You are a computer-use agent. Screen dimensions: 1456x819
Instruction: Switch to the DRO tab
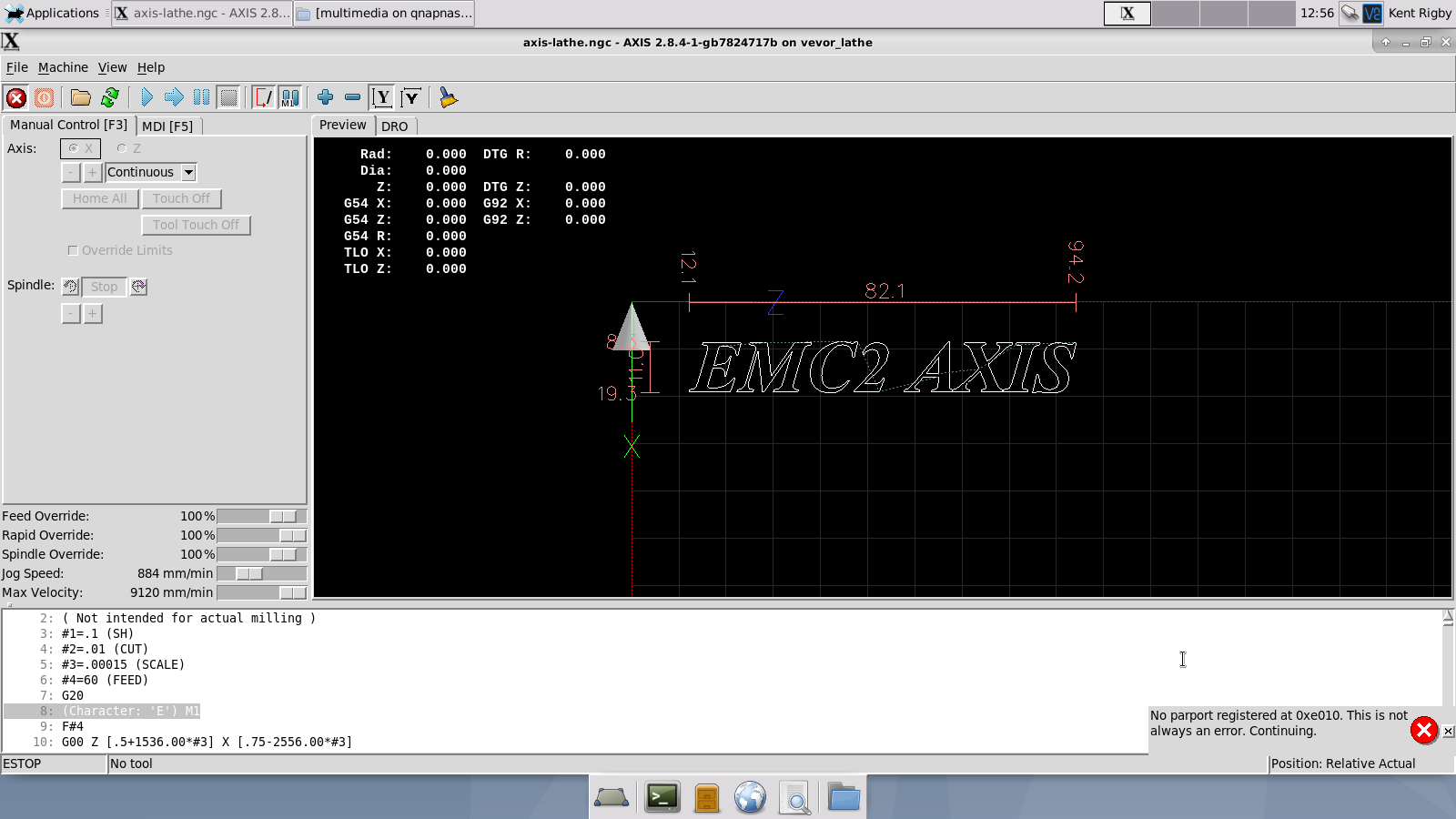coord(395,126)
